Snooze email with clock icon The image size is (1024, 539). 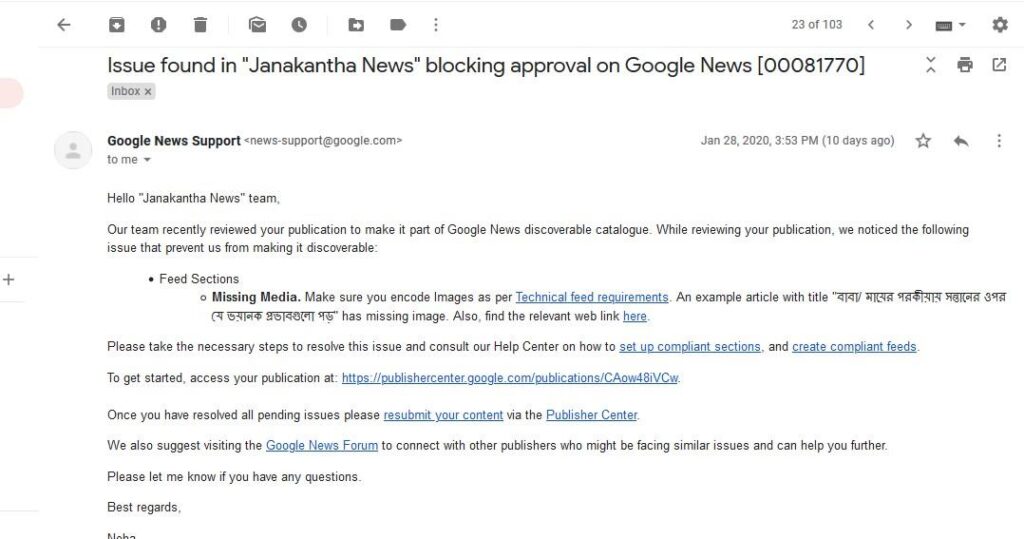tap(299, 25)
